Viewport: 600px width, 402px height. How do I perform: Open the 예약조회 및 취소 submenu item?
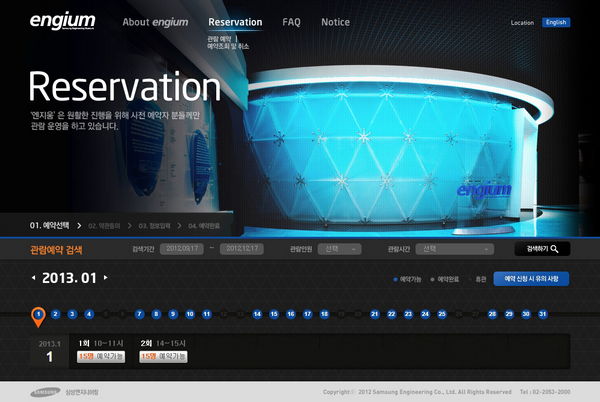click(x=228, y=46)
